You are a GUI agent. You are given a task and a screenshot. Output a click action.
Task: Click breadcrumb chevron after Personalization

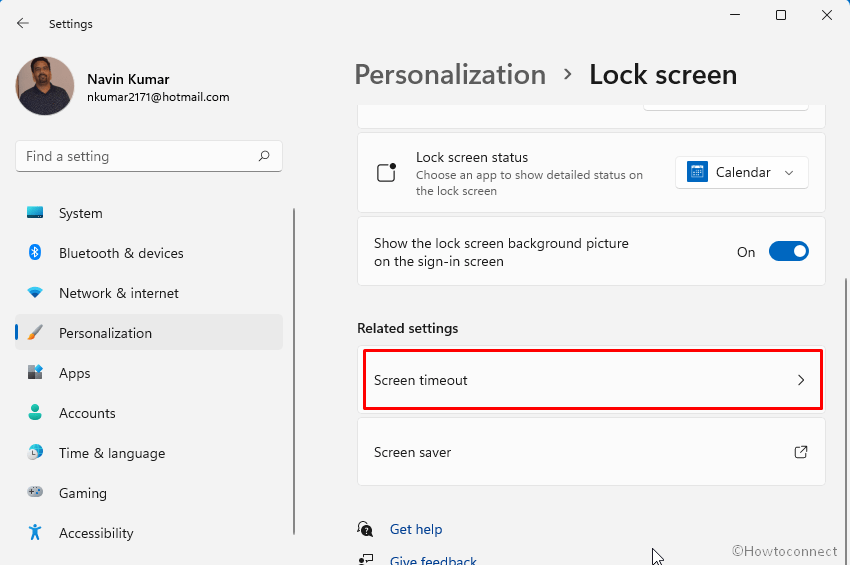tap(568, 74)
